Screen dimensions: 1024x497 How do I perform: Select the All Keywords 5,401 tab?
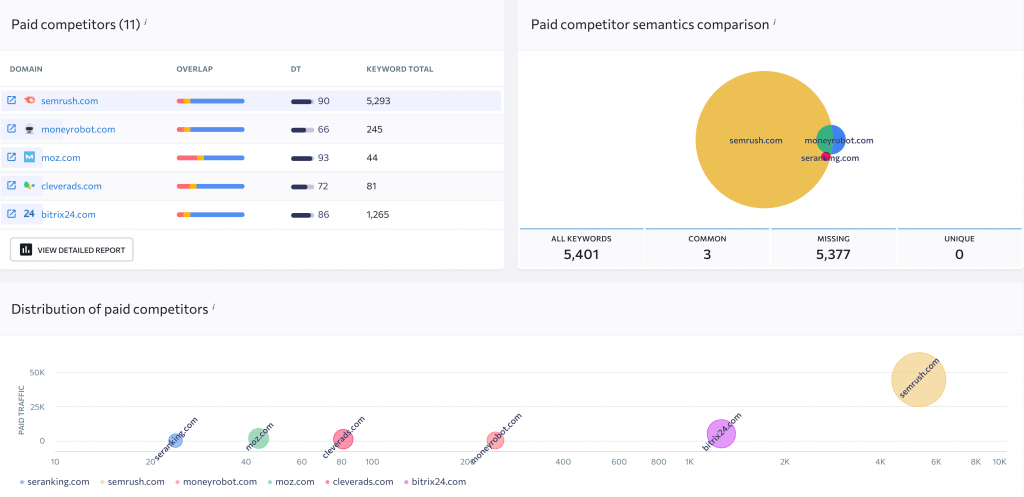581,248
